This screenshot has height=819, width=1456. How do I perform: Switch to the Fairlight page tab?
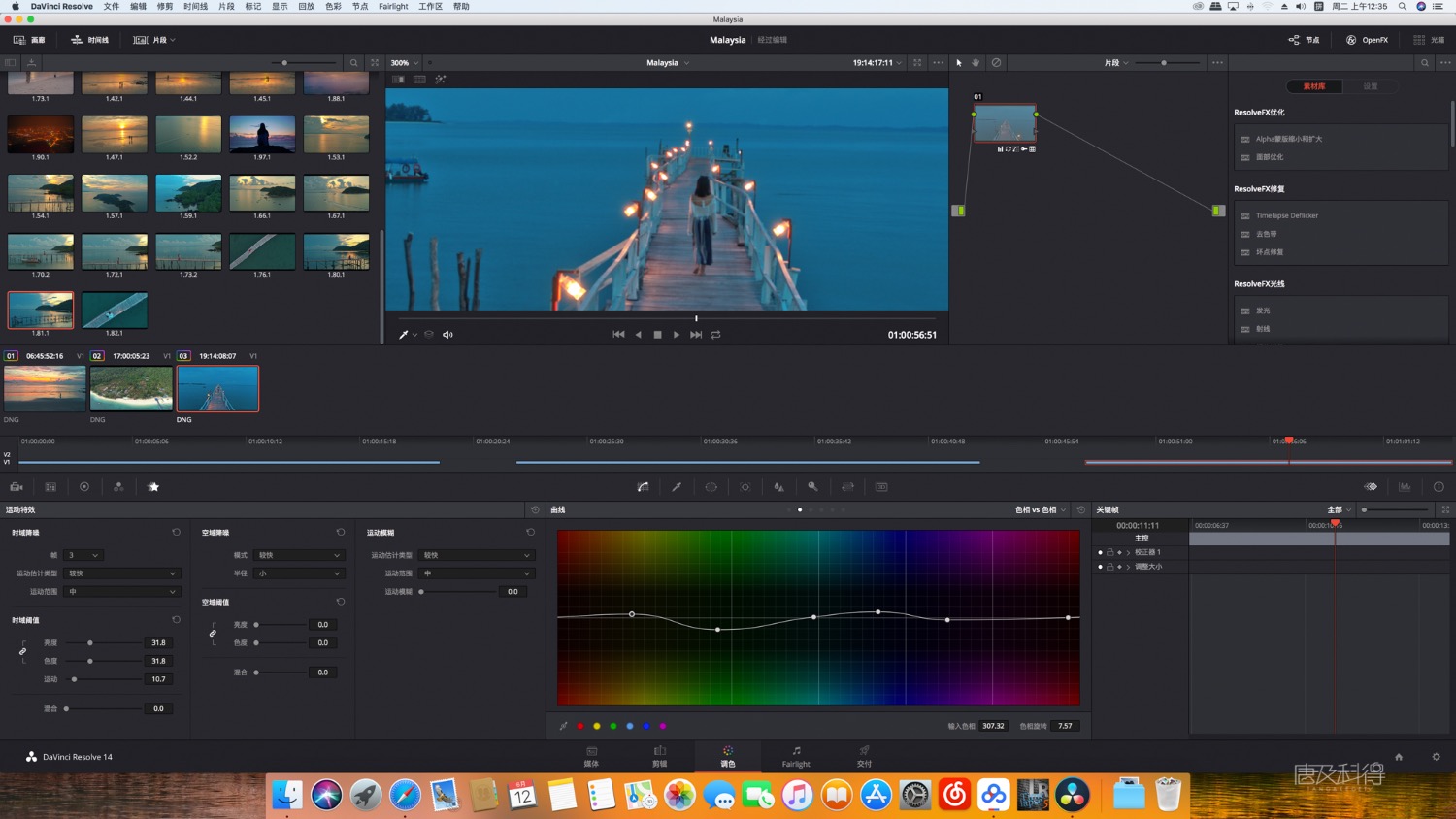[796, 757]
